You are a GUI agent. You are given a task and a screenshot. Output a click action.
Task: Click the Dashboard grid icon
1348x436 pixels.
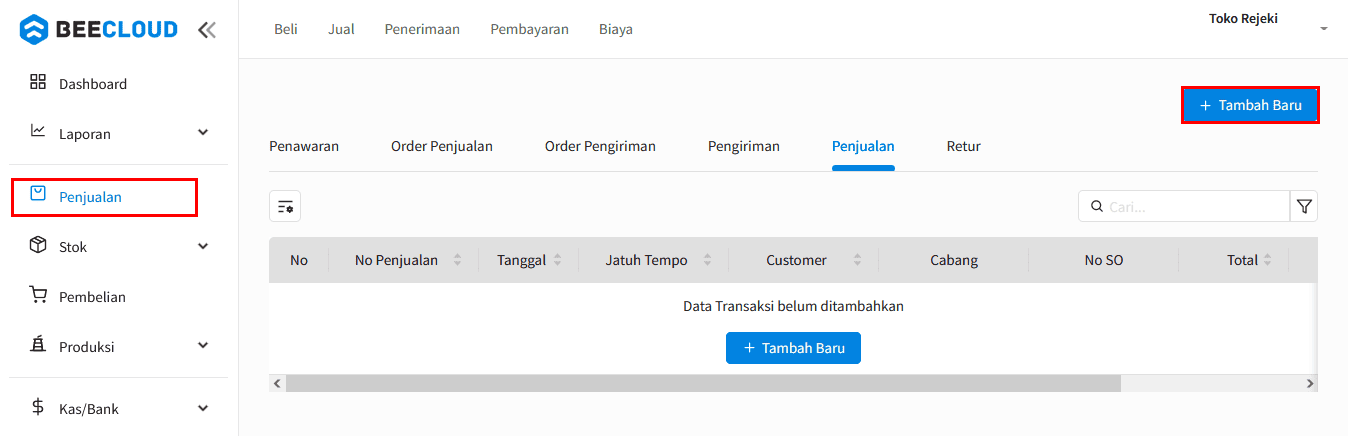38,82
